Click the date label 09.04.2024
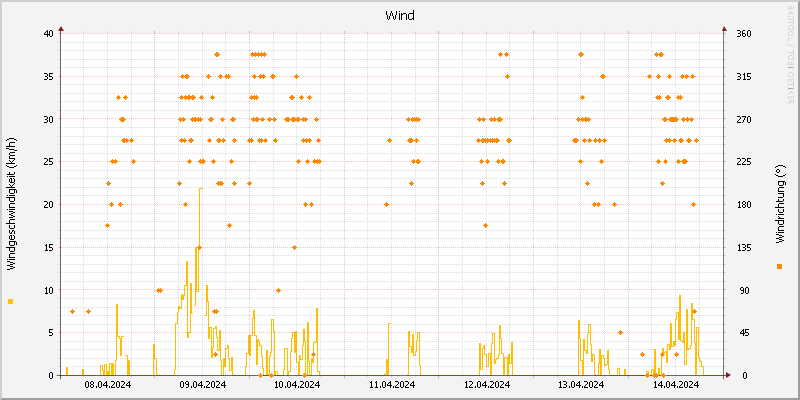The height and width of the screenshot is (400, 800). pos(203,385)
